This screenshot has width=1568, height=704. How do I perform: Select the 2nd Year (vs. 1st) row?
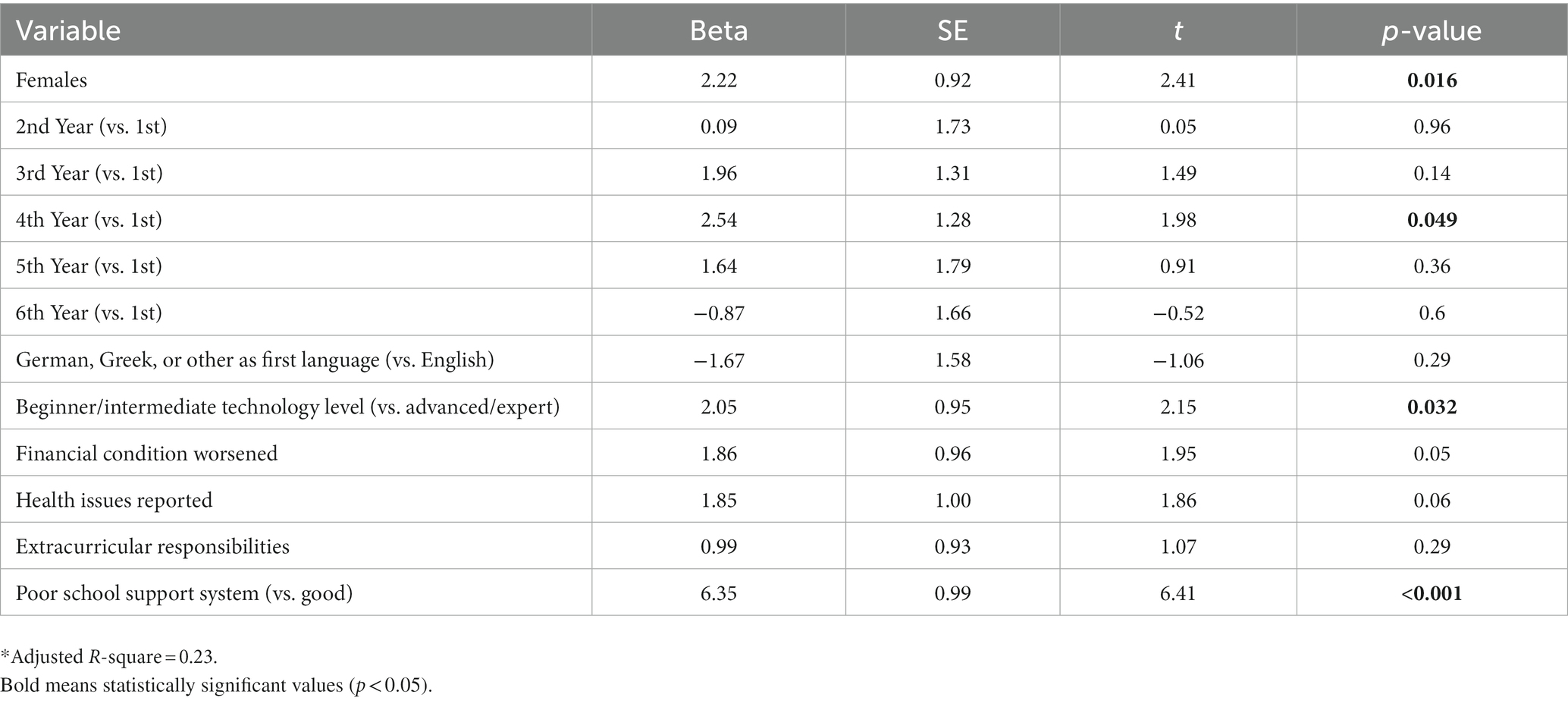[784, 126]
